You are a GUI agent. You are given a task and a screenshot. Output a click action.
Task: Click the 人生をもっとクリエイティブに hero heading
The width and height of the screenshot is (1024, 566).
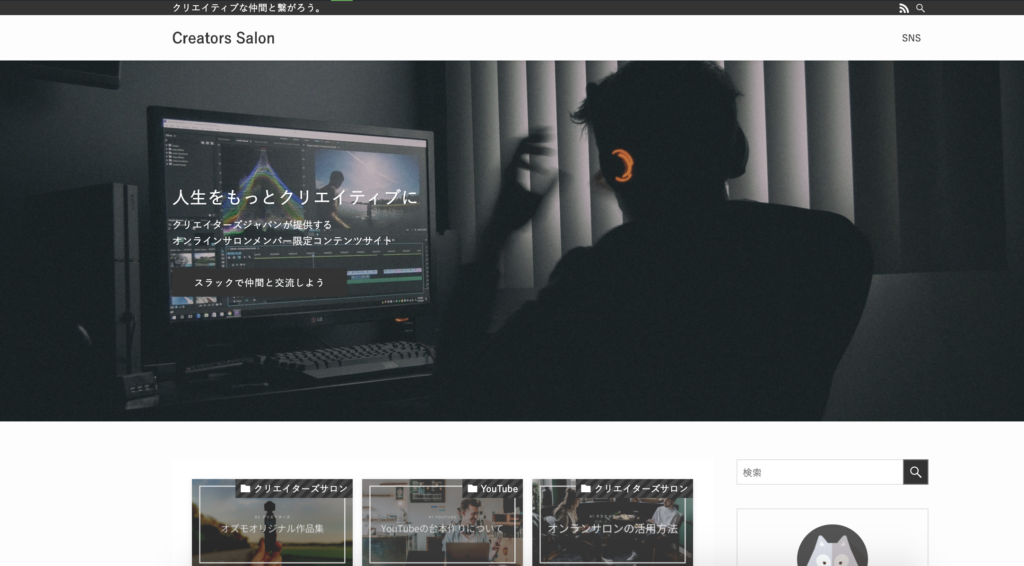pyautogui.click(x=295, y=197)
